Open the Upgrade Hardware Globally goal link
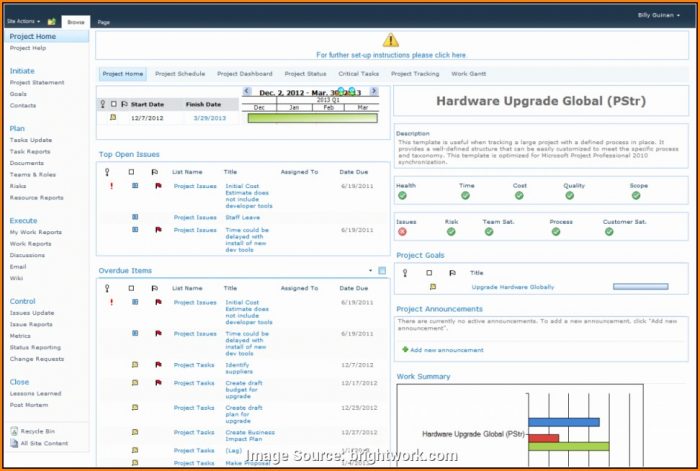700x471 pixels. point(512,287)
